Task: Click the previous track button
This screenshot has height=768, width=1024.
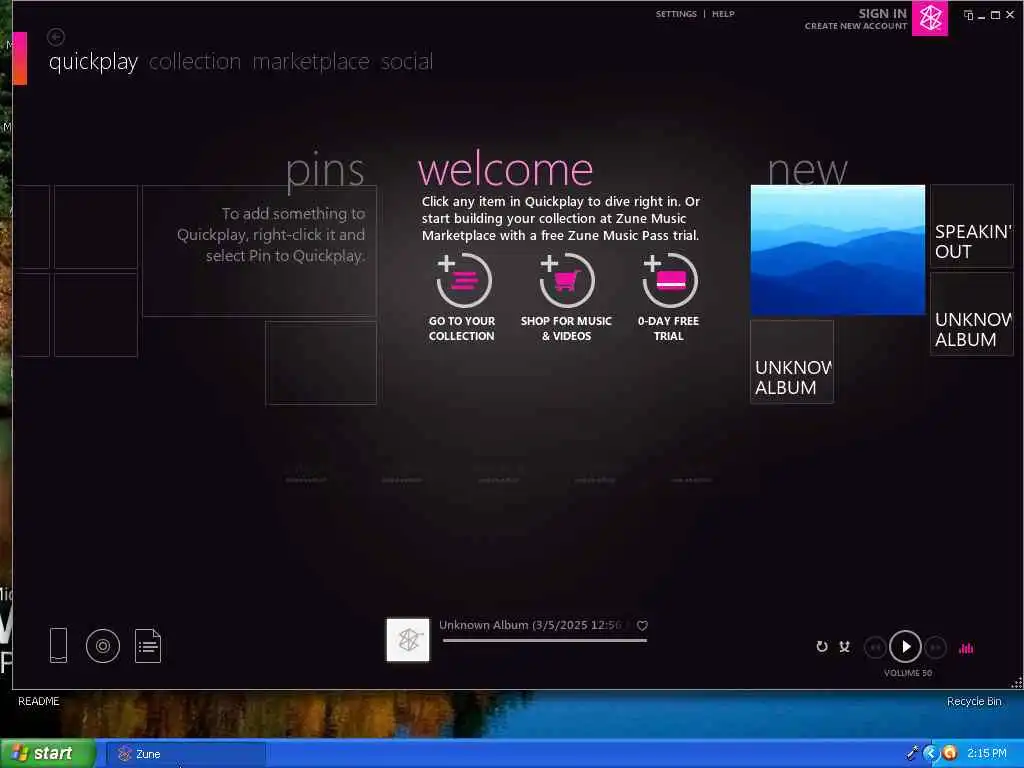Action: (875, 647)
